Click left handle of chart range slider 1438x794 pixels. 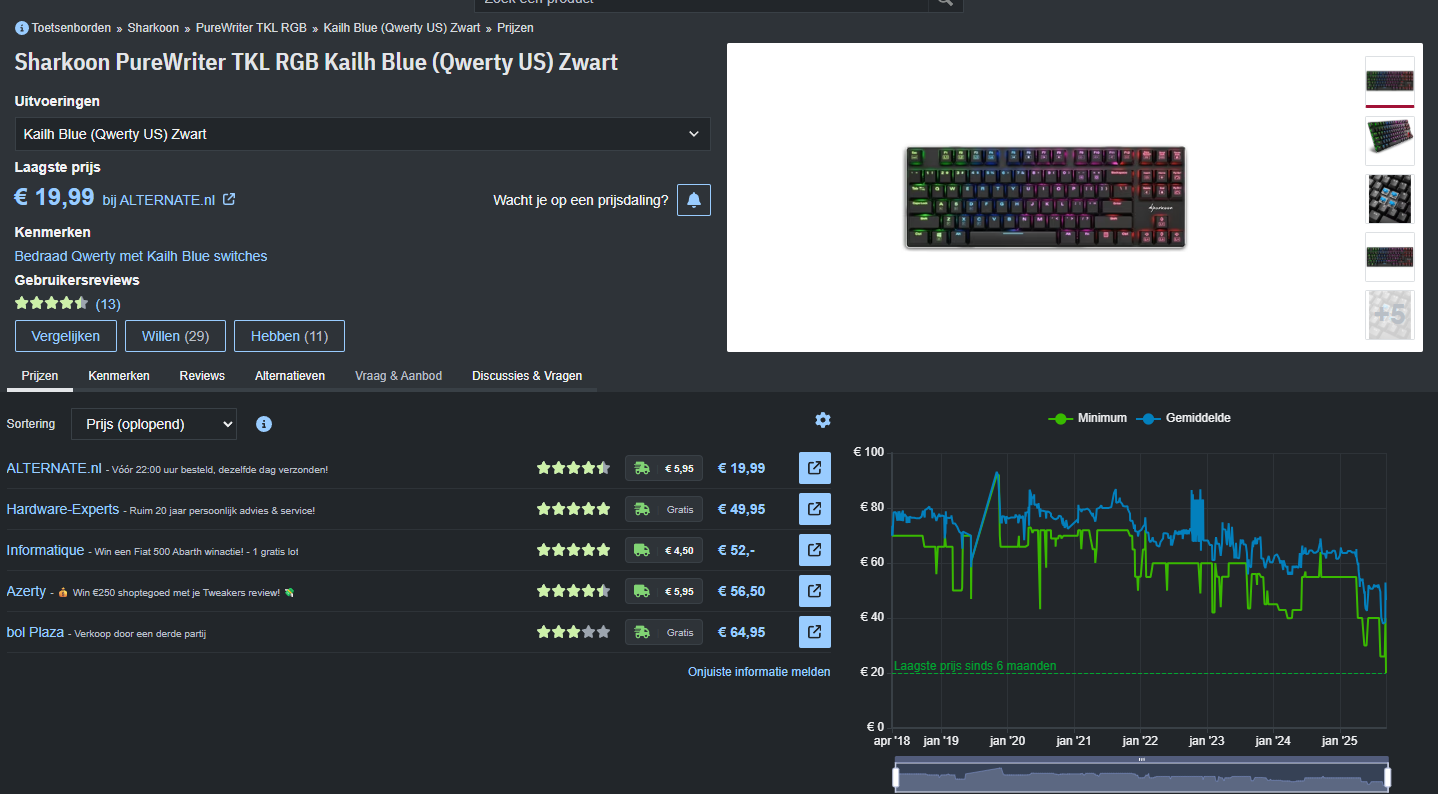(896, 777)
